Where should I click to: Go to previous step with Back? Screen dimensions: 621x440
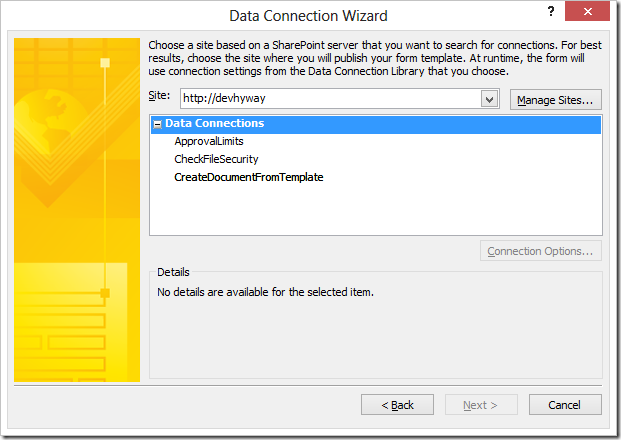point(397,405)
